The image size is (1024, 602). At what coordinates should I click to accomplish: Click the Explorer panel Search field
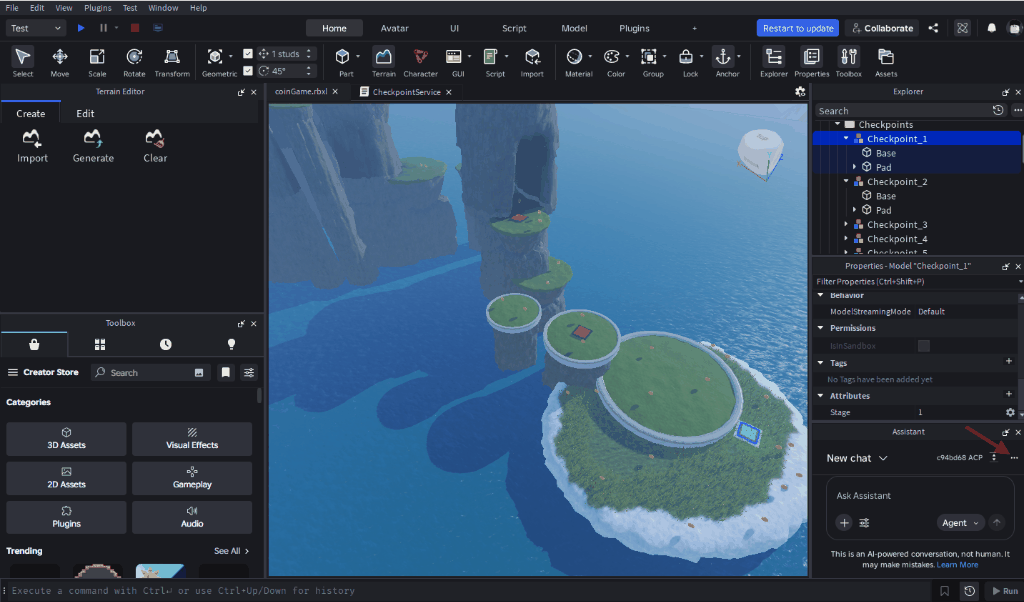pos(902,111)
